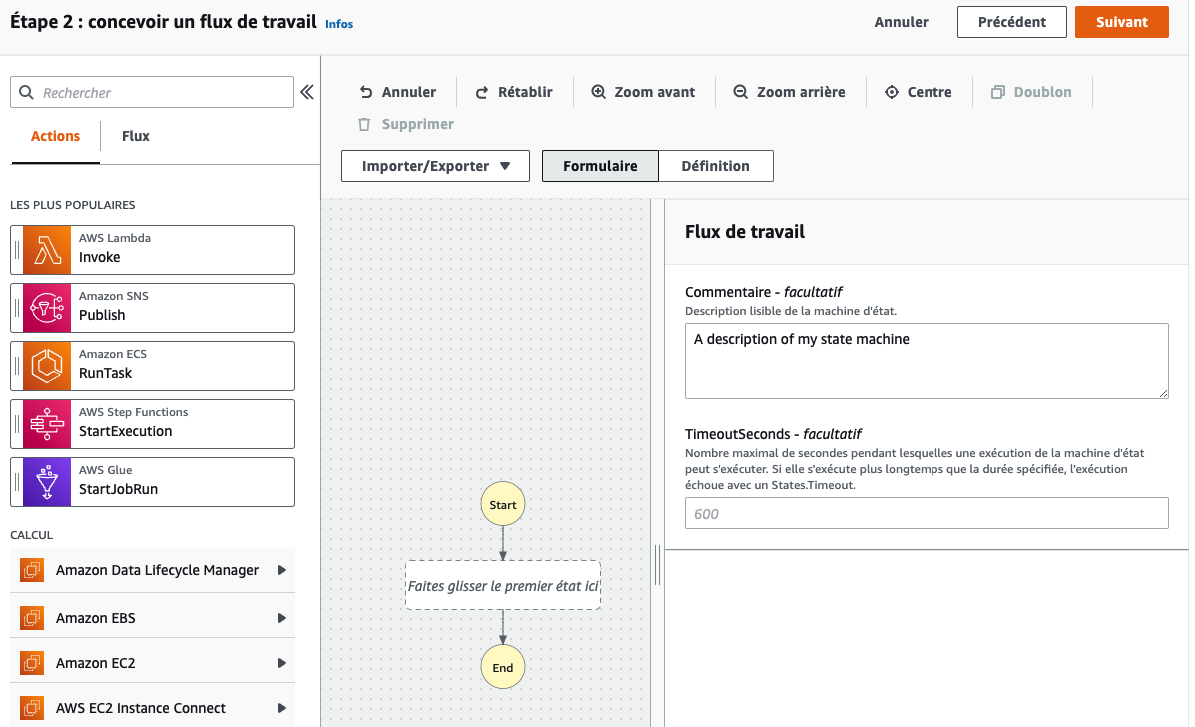This screenshot has width=1195, height=727.
Task: Click the duplicate icon
Action: point(998,91)
